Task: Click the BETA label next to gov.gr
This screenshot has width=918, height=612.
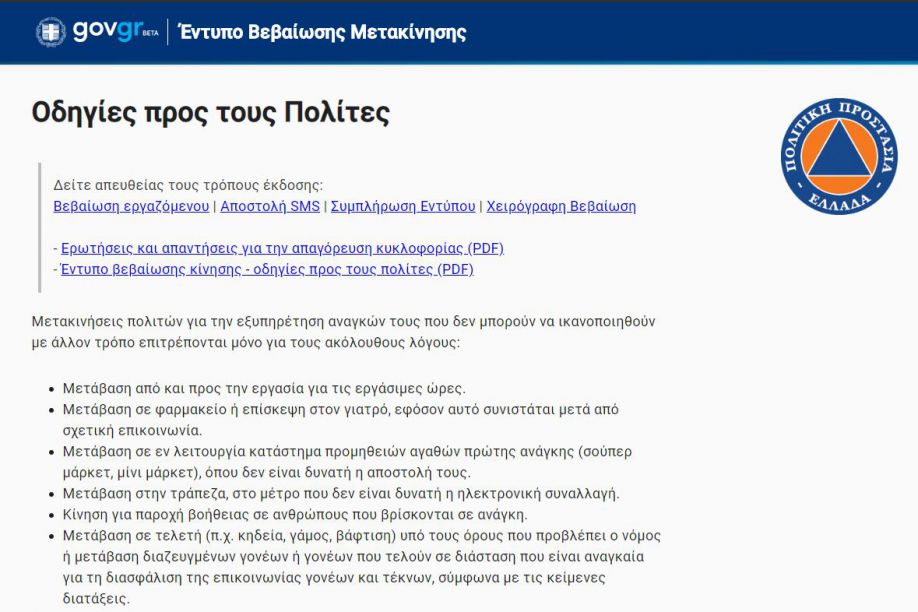Action: coord(150,33)
